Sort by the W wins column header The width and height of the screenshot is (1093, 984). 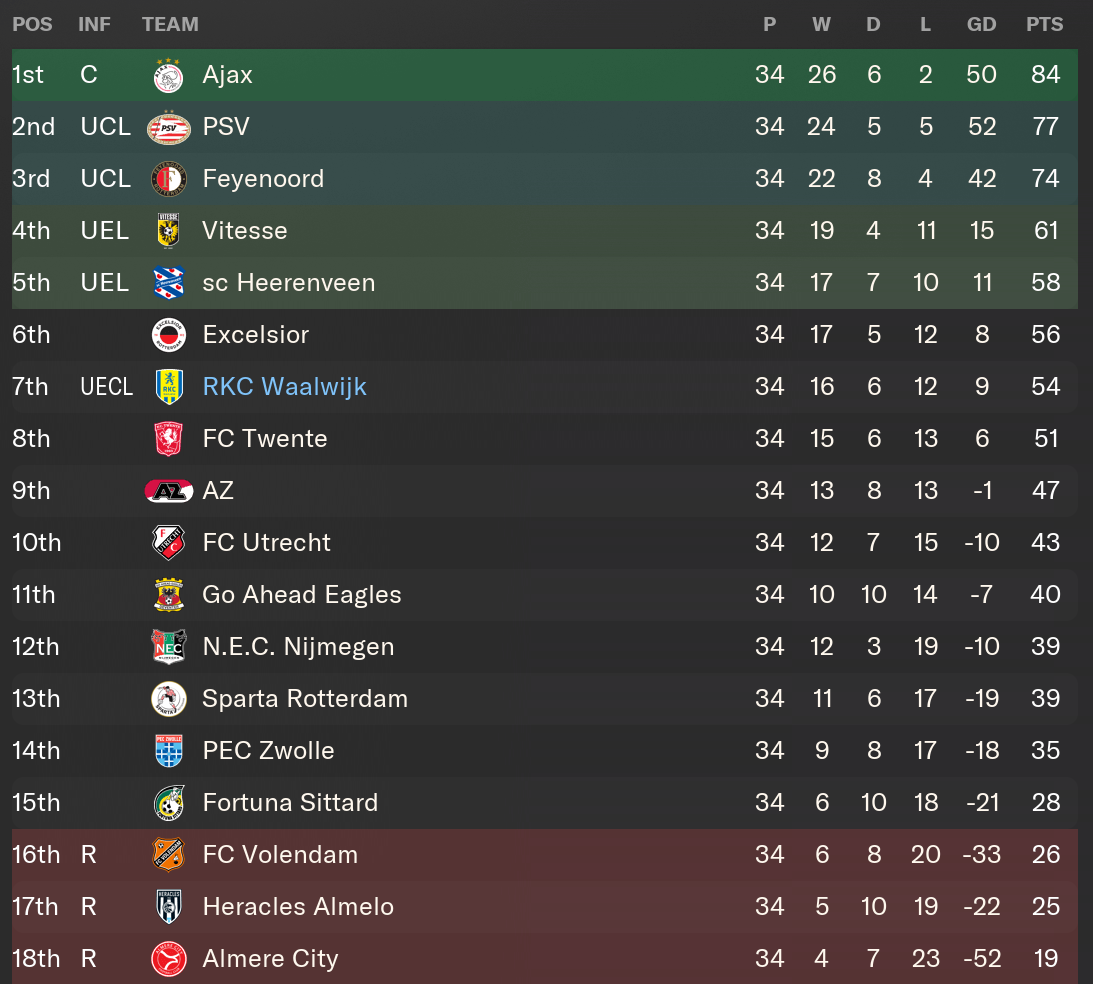[821, 24]
